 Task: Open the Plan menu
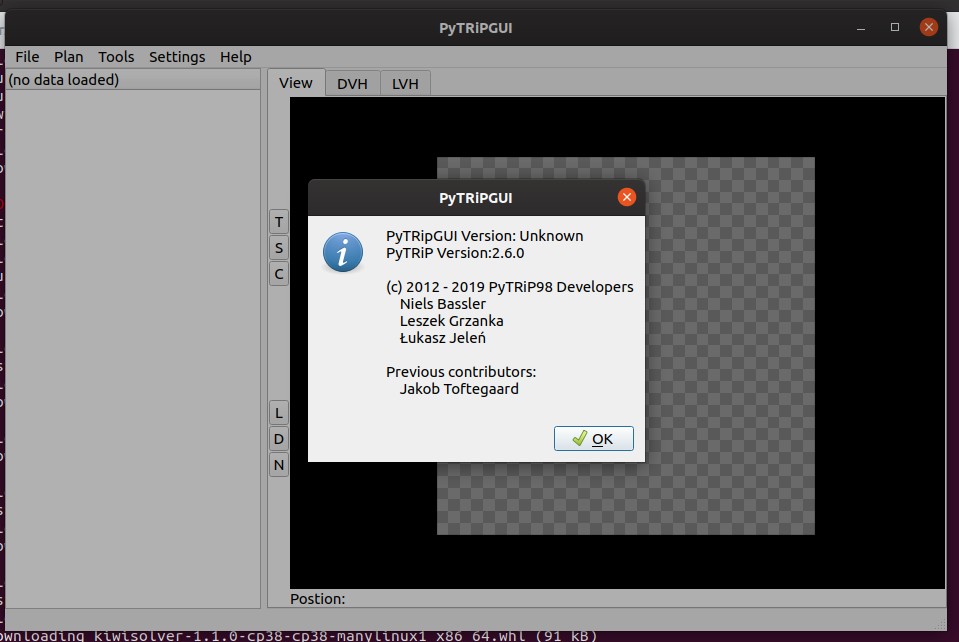coord(68,57)
